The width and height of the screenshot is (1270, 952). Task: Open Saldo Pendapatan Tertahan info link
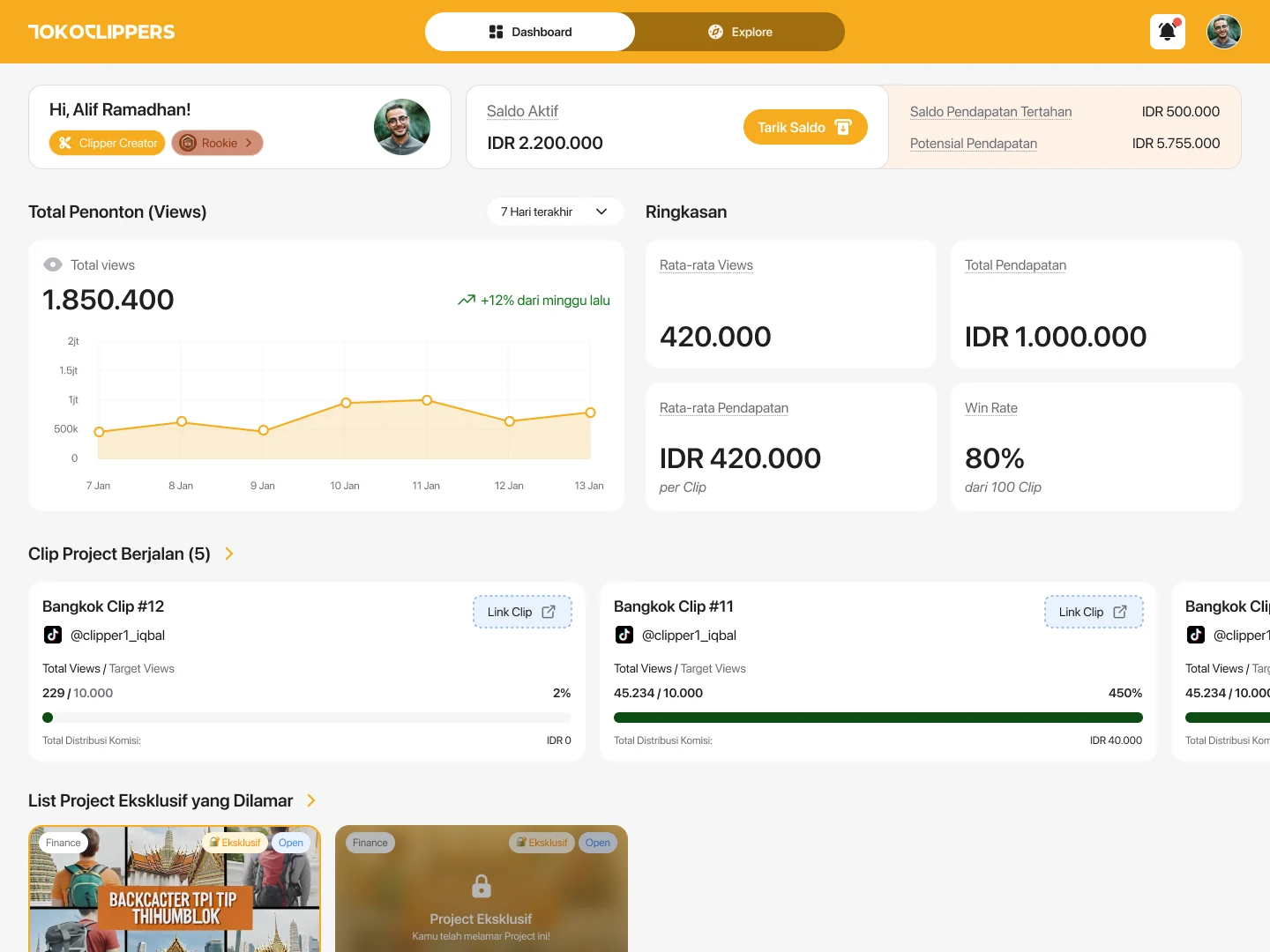(990, 112)
